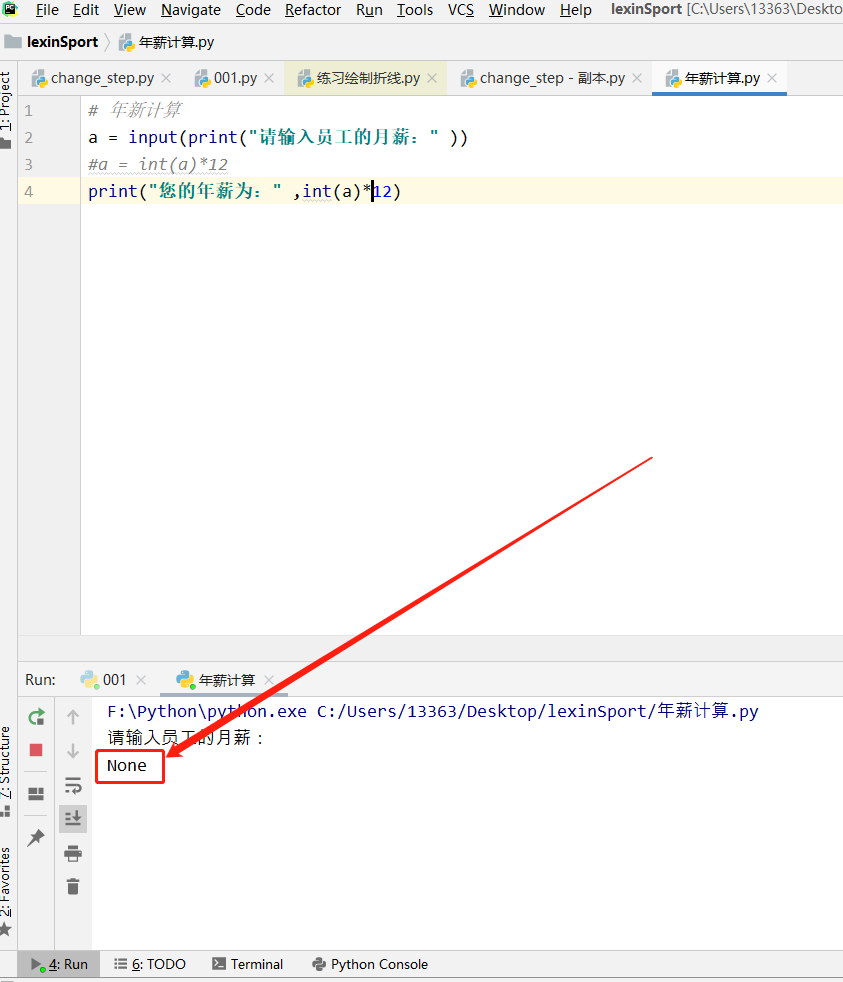Viewport: 843px width, 982px height.
Task: Open the VCS menu
Action: pyautogui.click(x=461, y=10)
